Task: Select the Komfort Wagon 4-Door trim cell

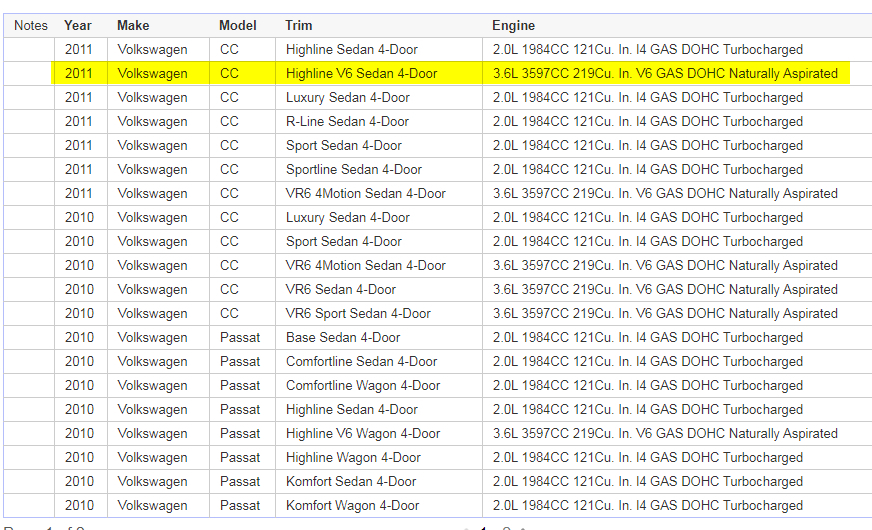Action: coord(352,505)
